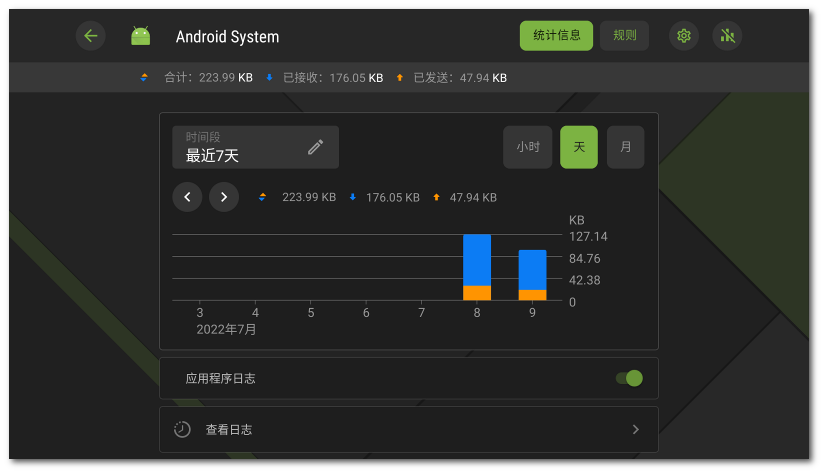Click the bar for day 9
This screenshot has height=474, width=824.
[532, 275]
